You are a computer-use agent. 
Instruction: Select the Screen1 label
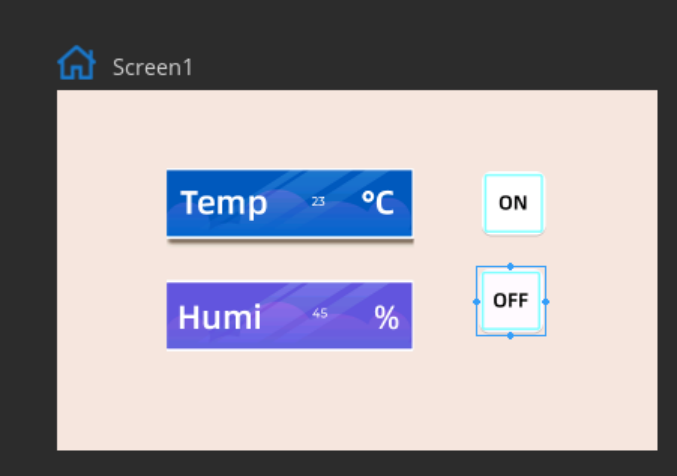tap(152, 67)
